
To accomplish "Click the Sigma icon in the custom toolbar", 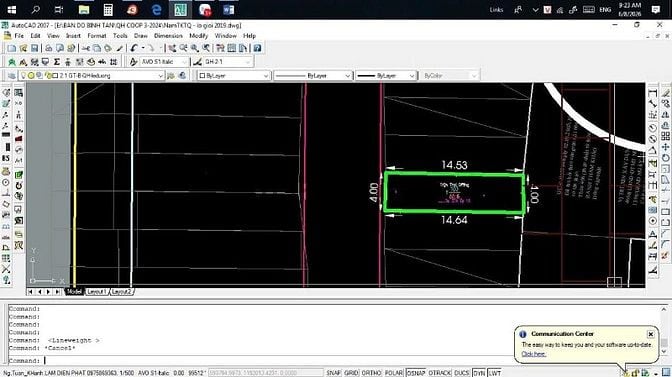I will coord(57,62).
